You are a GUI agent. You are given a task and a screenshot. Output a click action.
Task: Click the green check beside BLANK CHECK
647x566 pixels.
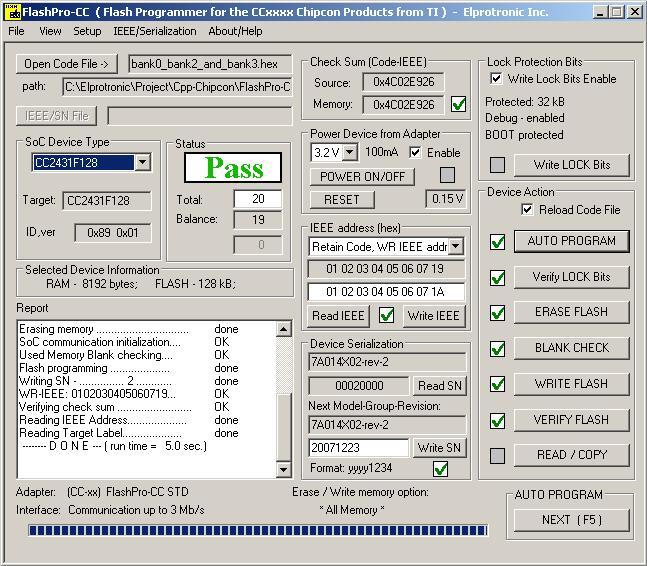pyautogui.click(x=498, y=349)
